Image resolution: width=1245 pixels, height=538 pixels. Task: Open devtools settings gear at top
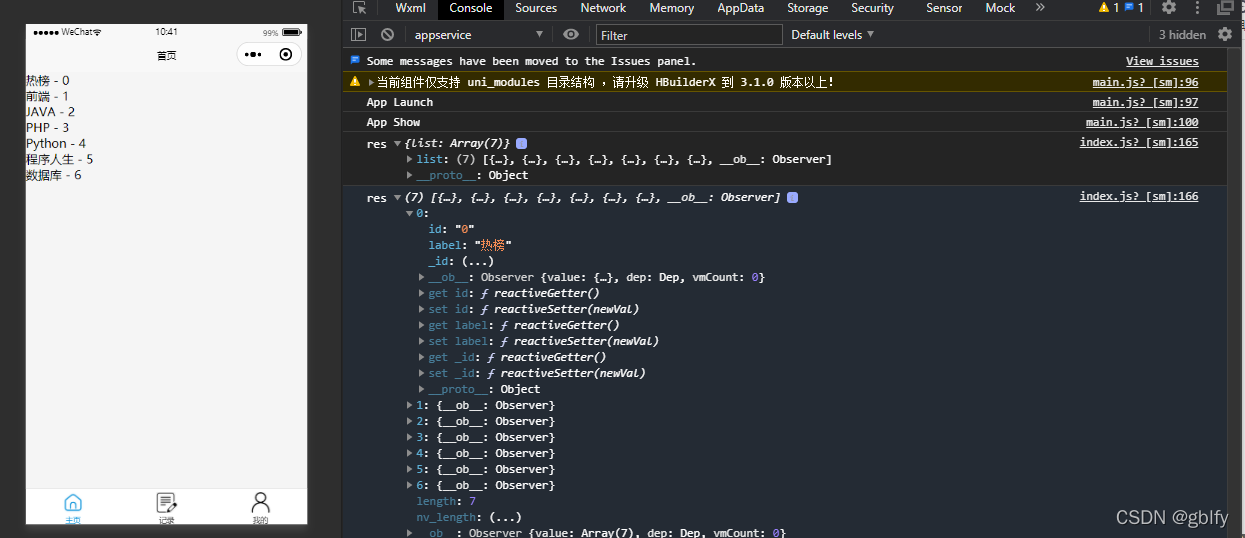1168,8
